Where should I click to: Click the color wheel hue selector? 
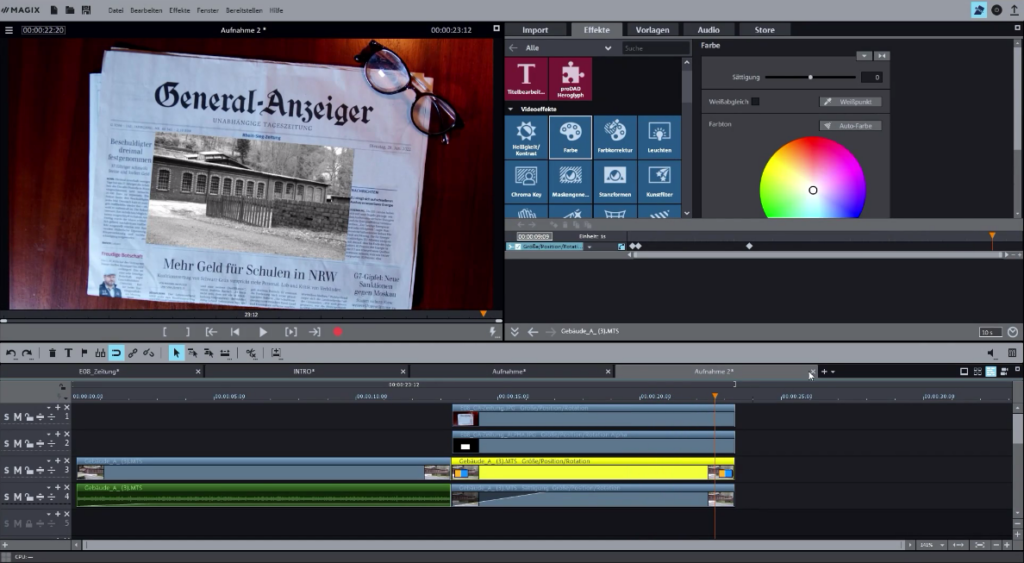click(x=813, y=190)
